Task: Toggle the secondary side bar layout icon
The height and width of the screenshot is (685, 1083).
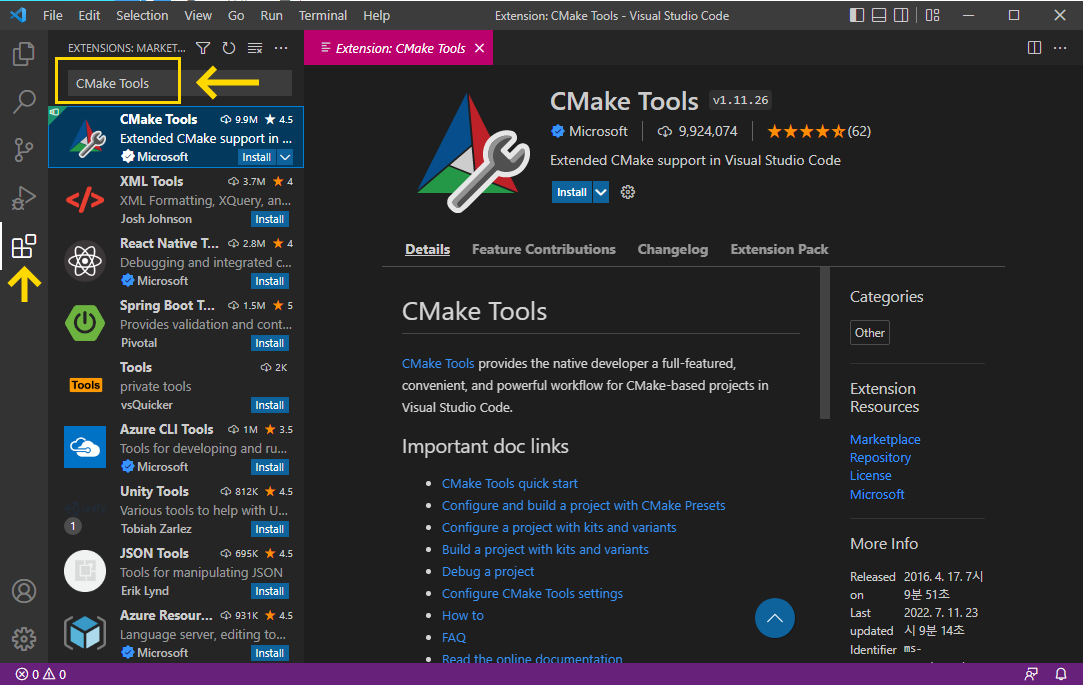Action: tap(901, 15)
